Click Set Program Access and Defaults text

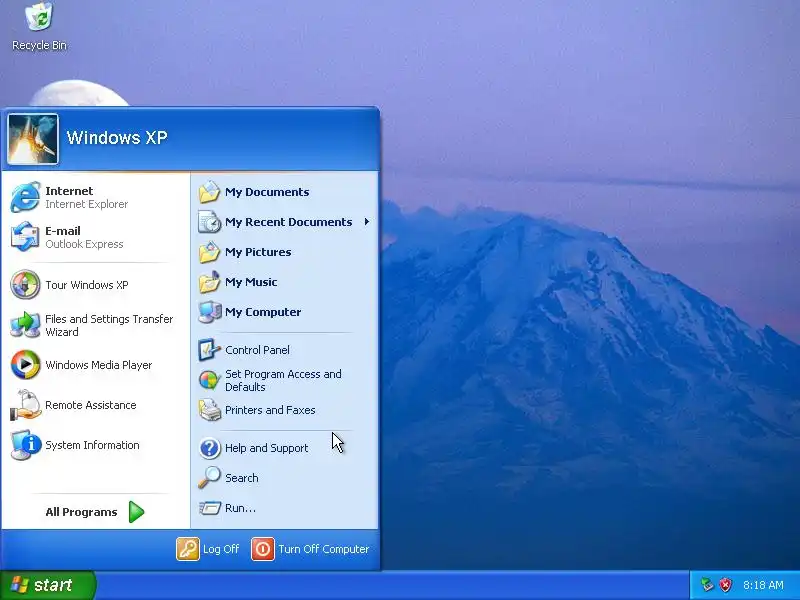coord(283,381)
